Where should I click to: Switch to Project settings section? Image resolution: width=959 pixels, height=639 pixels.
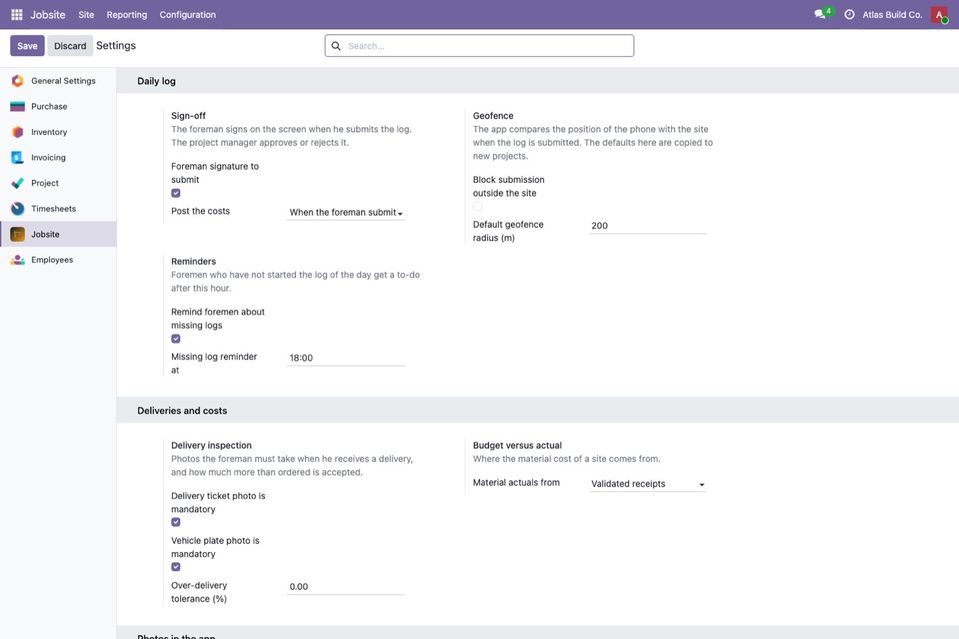pos(58,183)
